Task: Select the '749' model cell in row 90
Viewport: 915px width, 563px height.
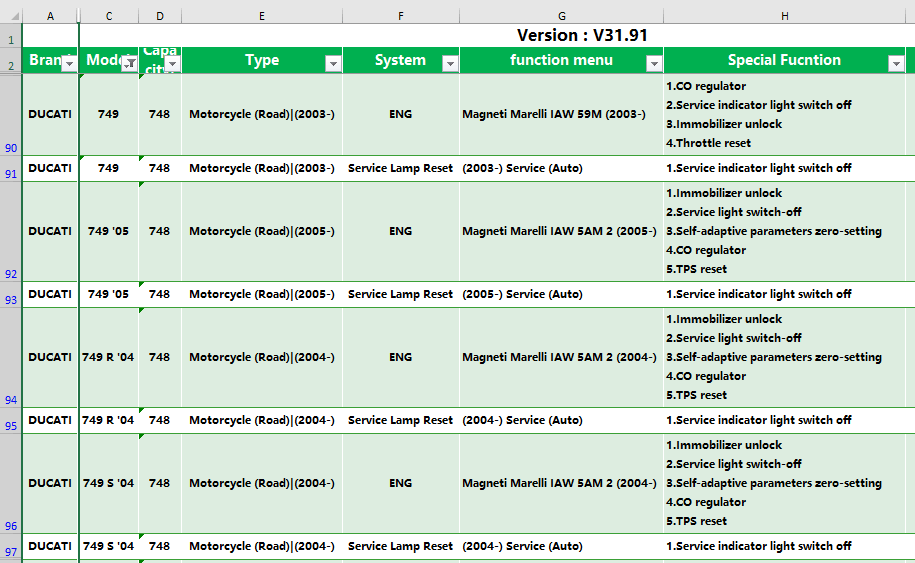Action: point(109,114)
